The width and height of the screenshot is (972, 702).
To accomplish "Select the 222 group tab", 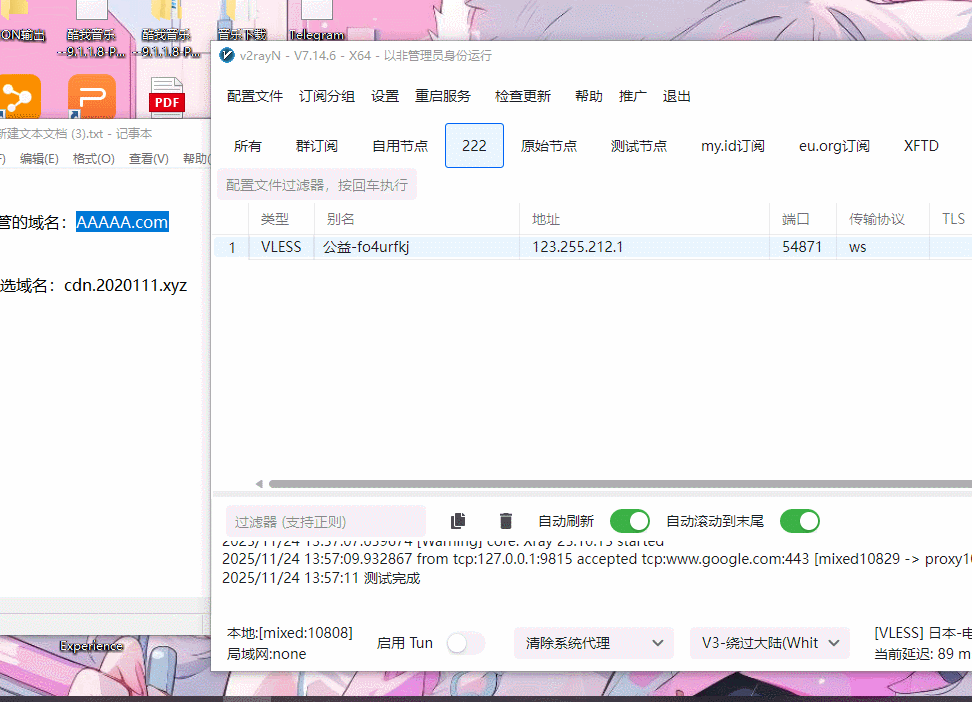I will pos(474,146).
